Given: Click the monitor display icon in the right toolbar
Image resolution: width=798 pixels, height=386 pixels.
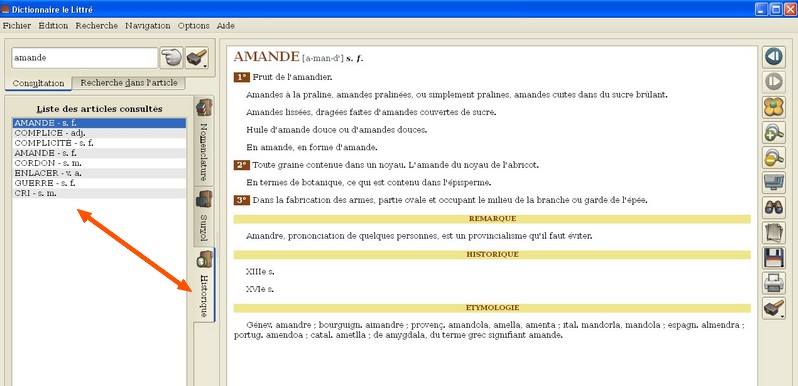Looking at the screenshot, I should pyautogui.click(x=774, y=182).
